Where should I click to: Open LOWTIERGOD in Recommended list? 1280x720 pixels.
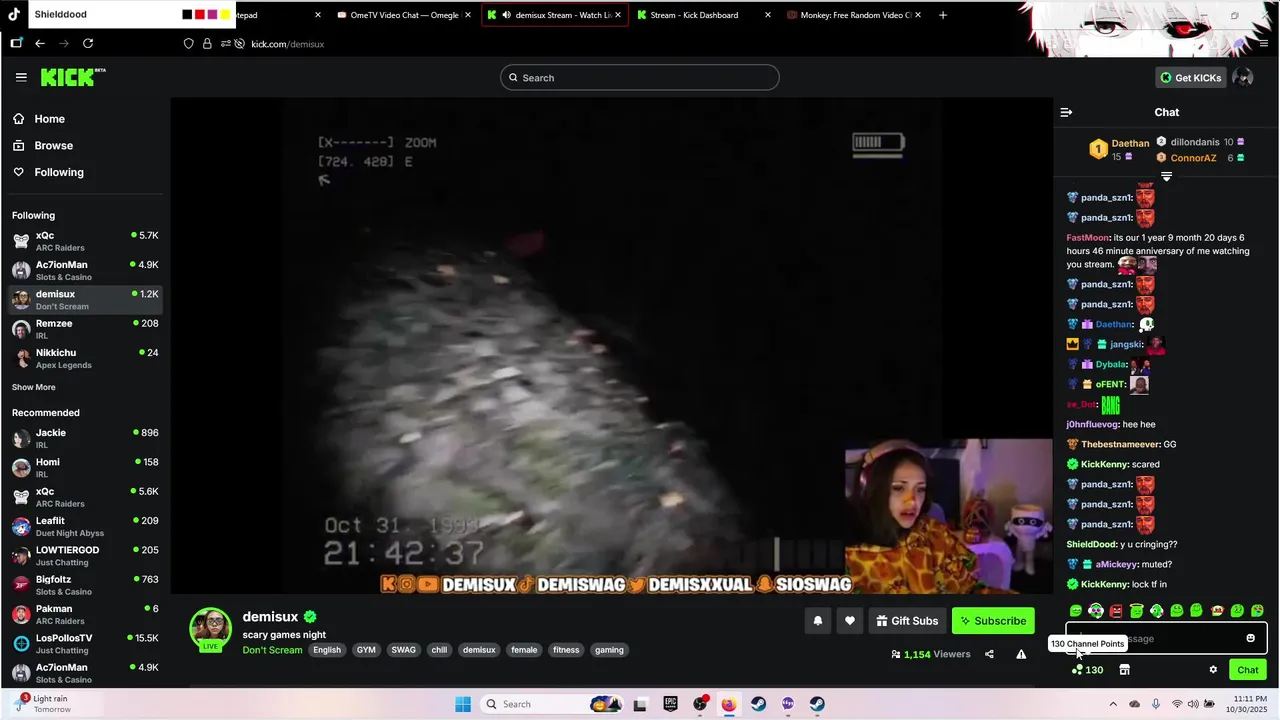85,555
